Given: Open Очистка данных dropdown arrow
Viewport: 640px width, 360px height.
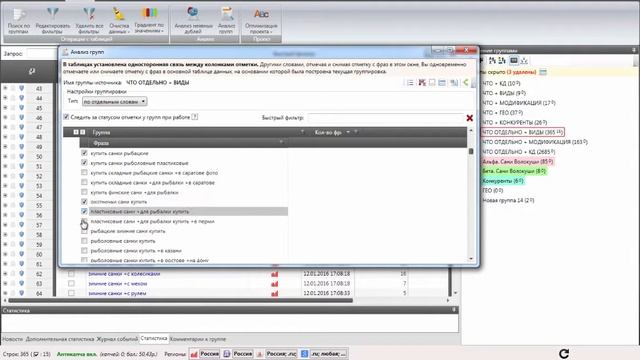Looking at the screenshot, I should pos(129,31).
